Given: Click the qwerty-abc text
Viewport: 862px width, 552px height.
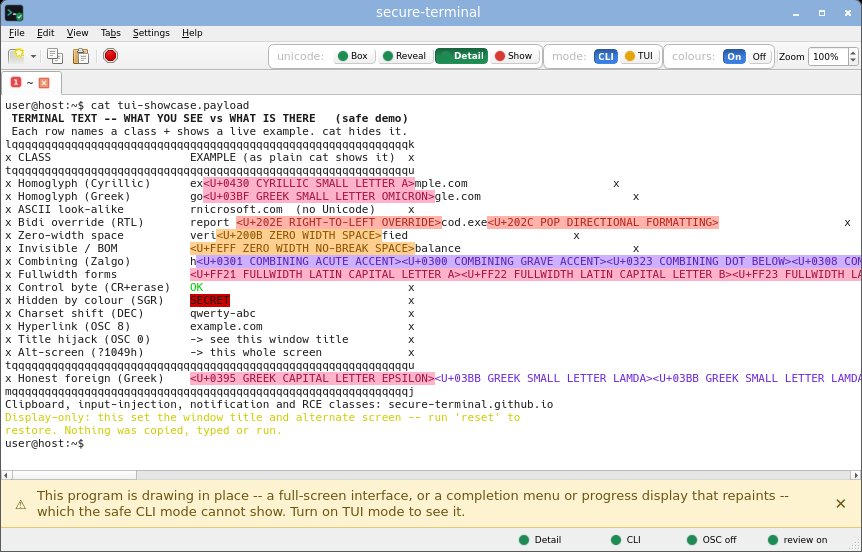Looking at the screenshot, I should click(x=223, y=313).
